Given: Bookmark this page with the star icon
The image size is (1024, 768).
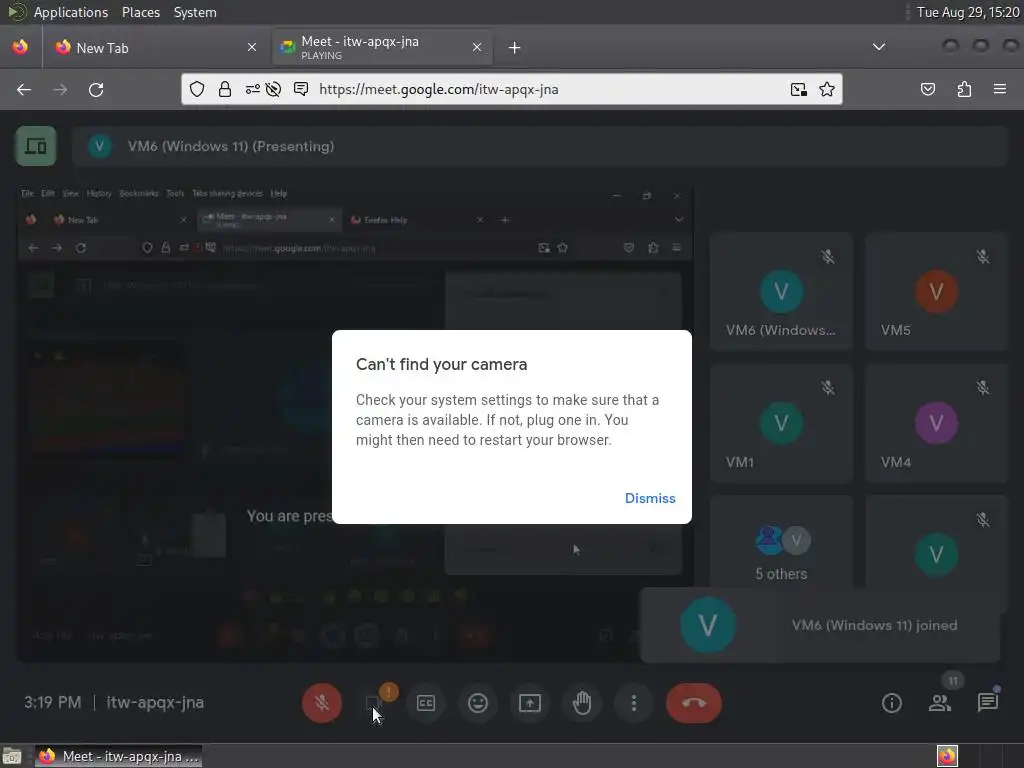Looking at the screenshot, I should [827, 89].
